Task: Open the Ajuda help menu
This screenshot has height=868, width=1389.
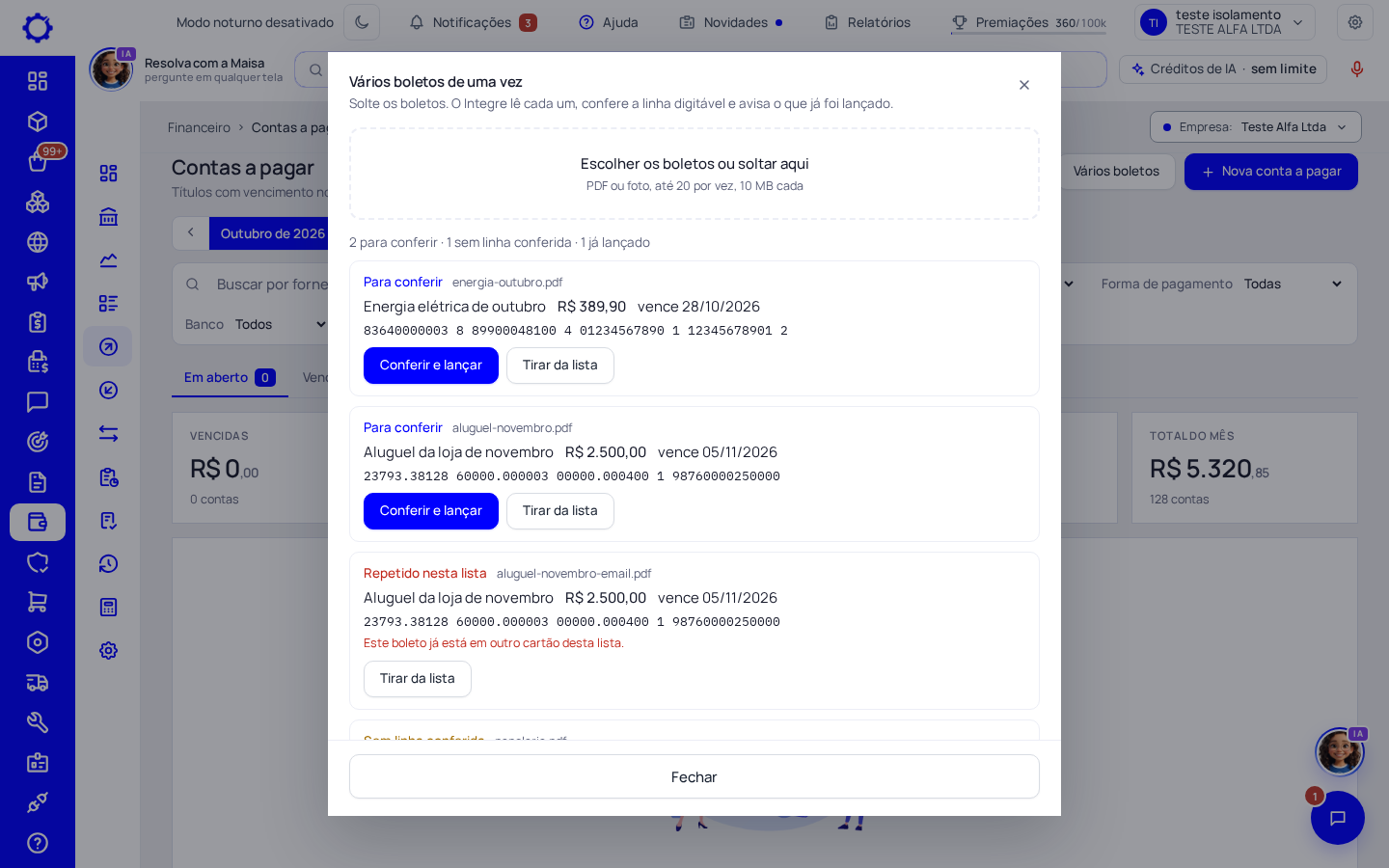Action: [609, 22]
